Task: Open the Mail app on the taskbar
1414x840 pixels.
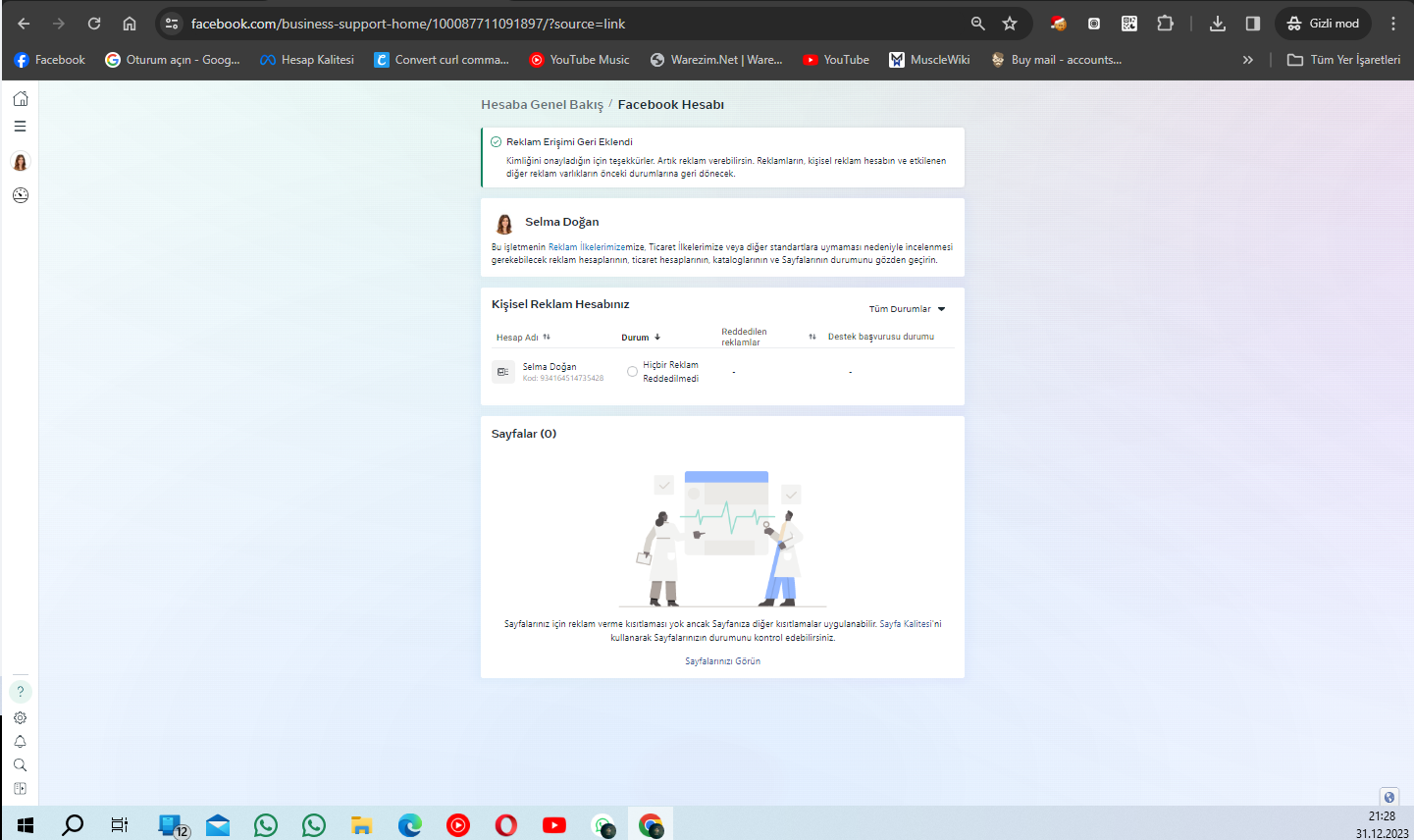Action: 218,825
